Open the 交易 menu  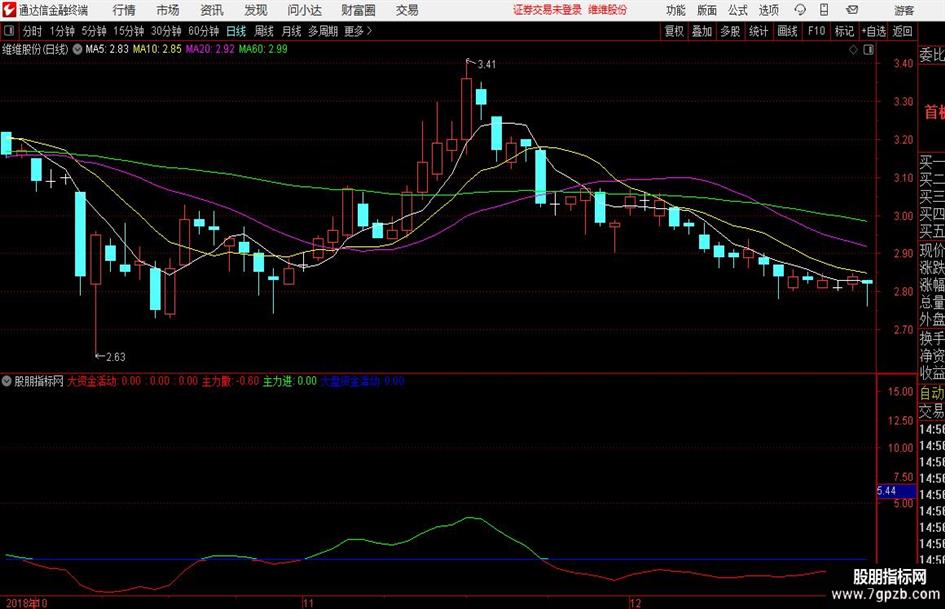coord(407,10)
